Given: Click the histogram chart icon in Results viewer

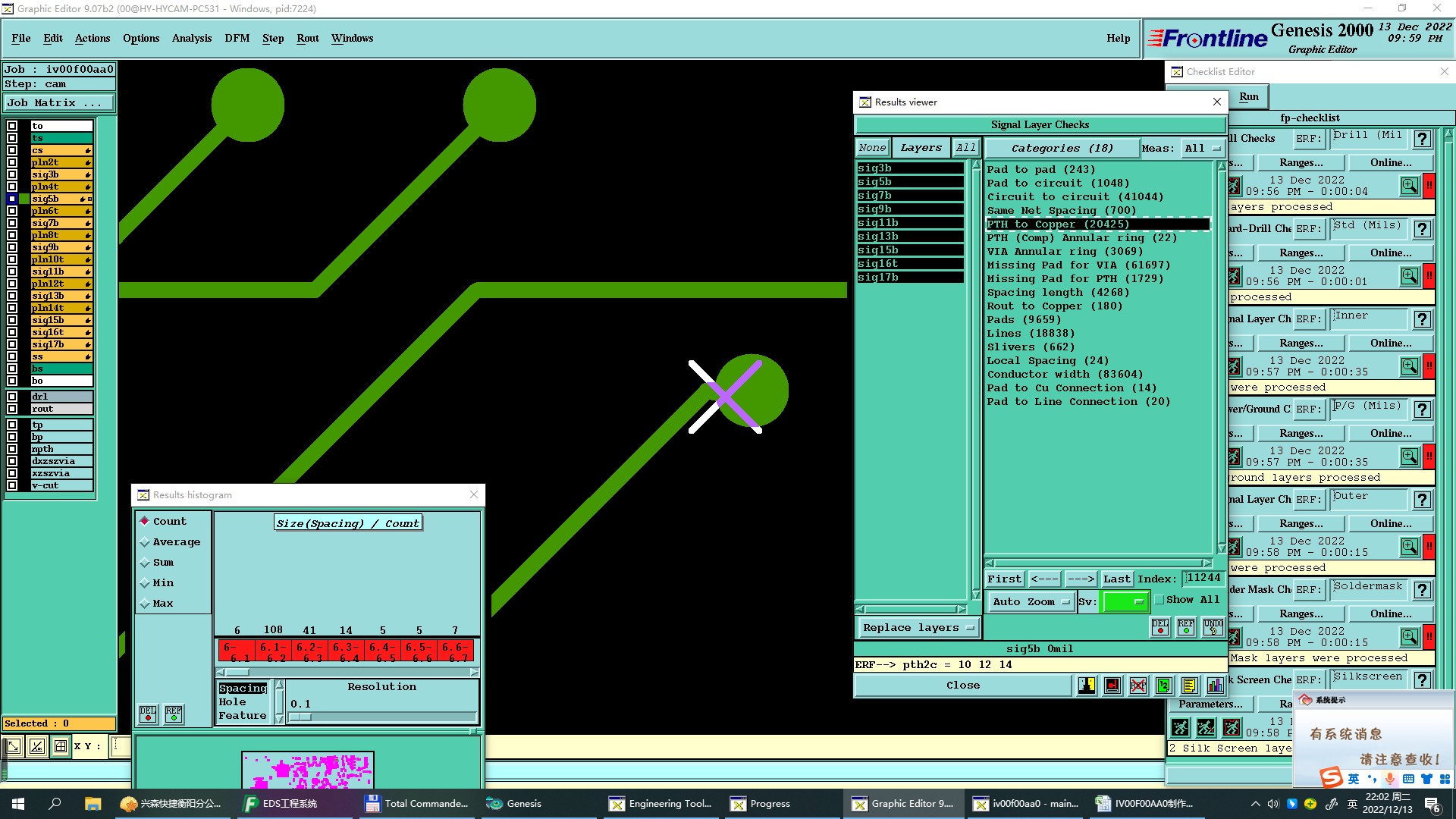Looking at the screenshot, I should click(x=1215, y=686).
